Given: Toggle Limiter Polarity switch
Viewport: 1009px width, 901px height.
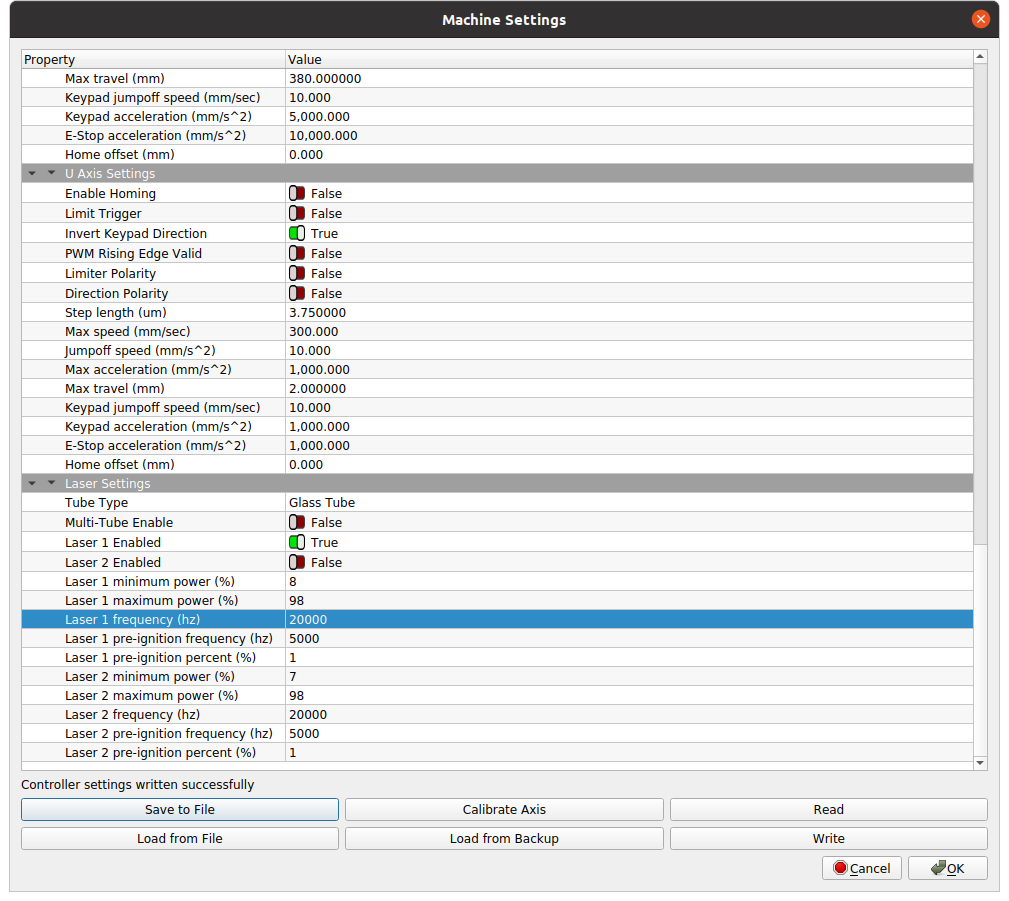Looking at the screenshot, I should tap(297, 273).
